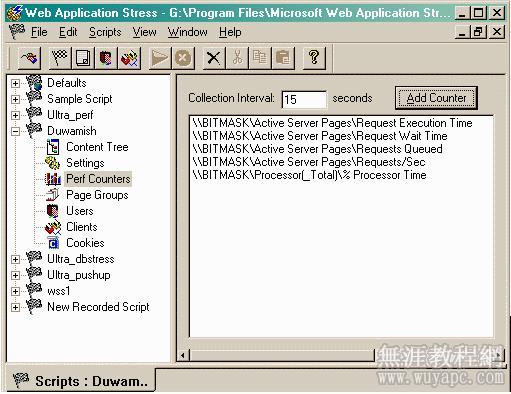Click the stop test toolbar icon
The width and height of the screenshot is (511, 394).
pos(183,58)
